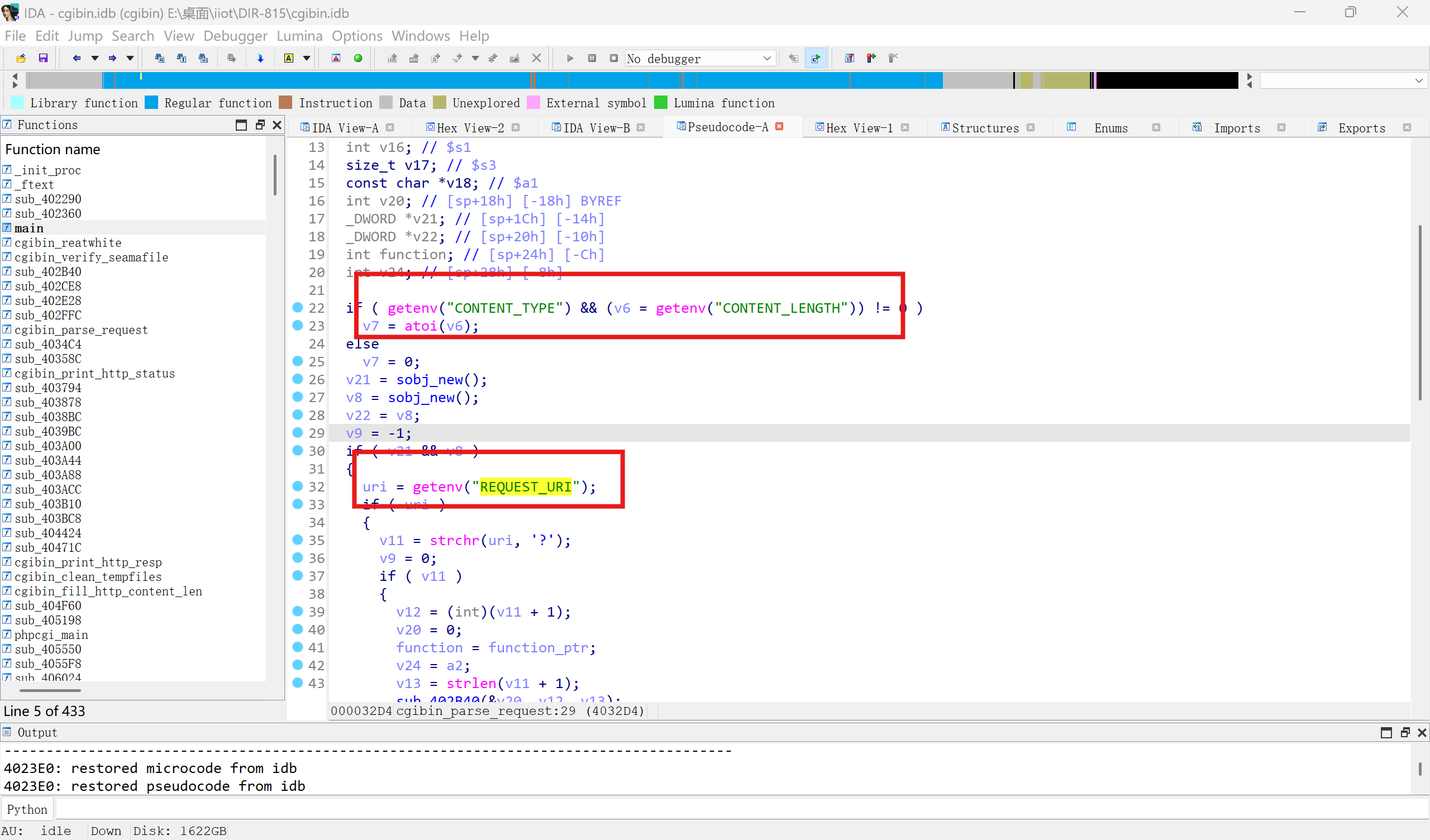Click the convert-to-data icon
Image resolution: width=1430 pixels, height=840 pixels.
pos(414,58)
